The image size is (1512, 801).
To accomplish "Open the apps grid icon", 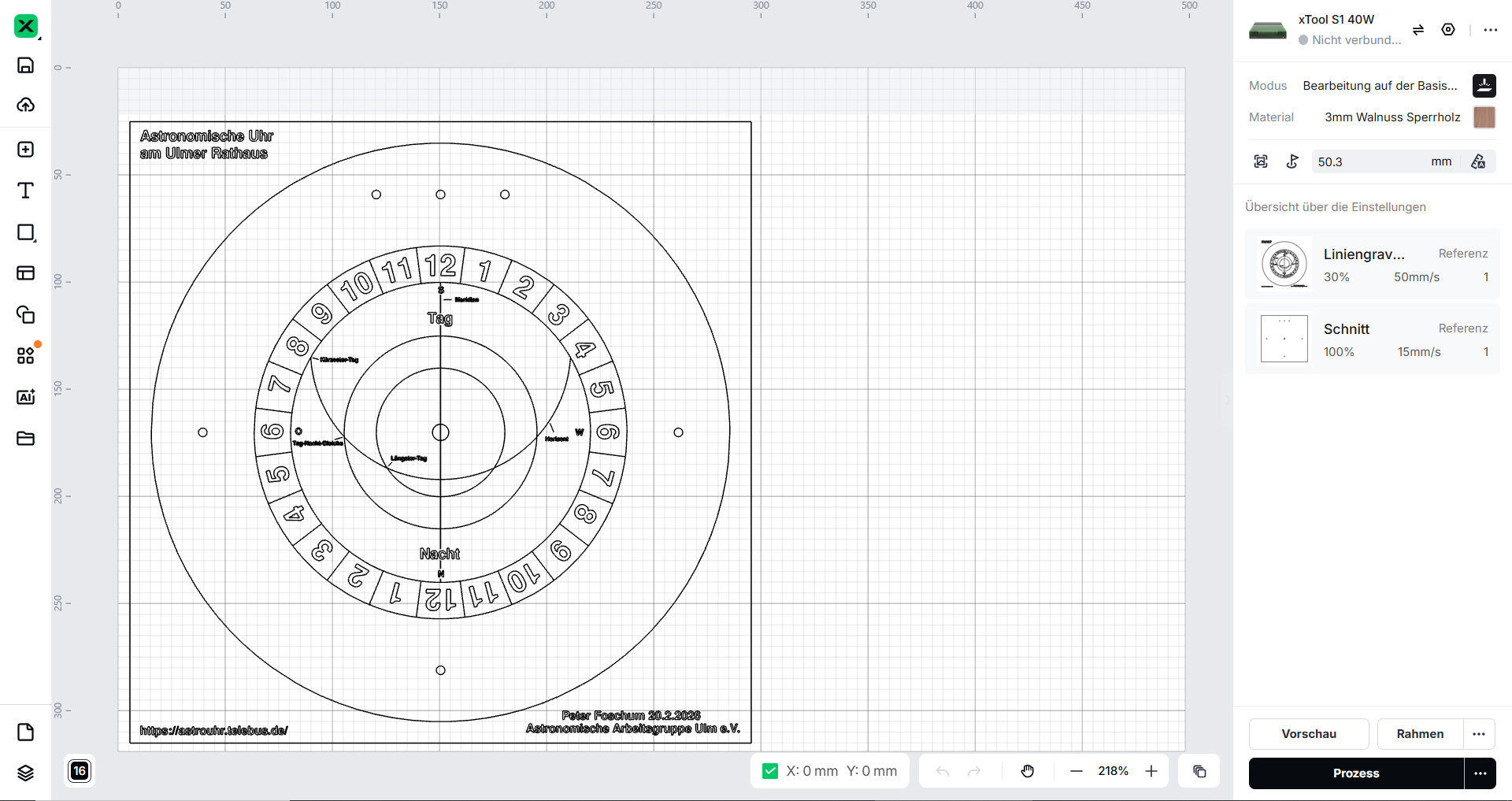I will point(25,356).
